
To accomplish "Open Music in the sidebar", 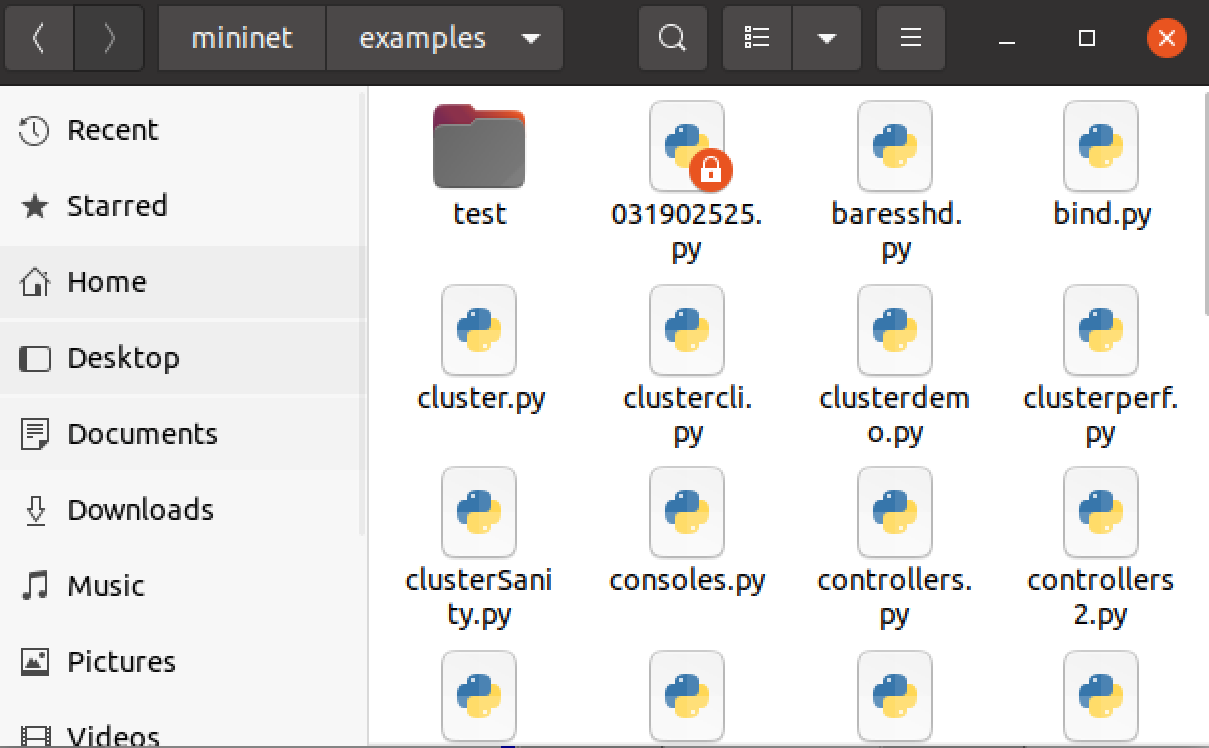I will pos(184,586).
